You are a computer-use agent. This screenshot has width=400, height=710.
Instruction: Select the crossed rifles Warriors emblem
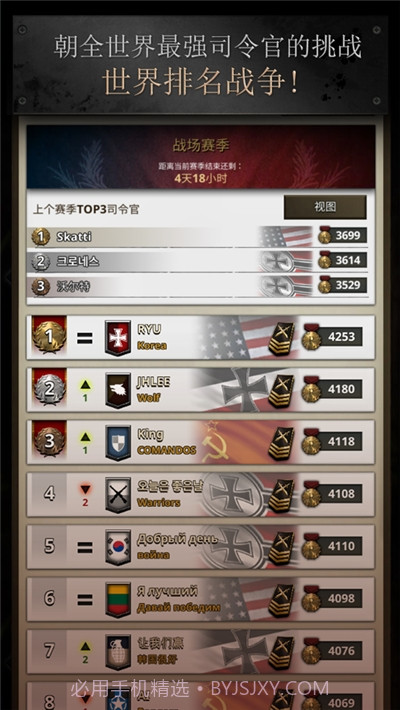(118, 495)
